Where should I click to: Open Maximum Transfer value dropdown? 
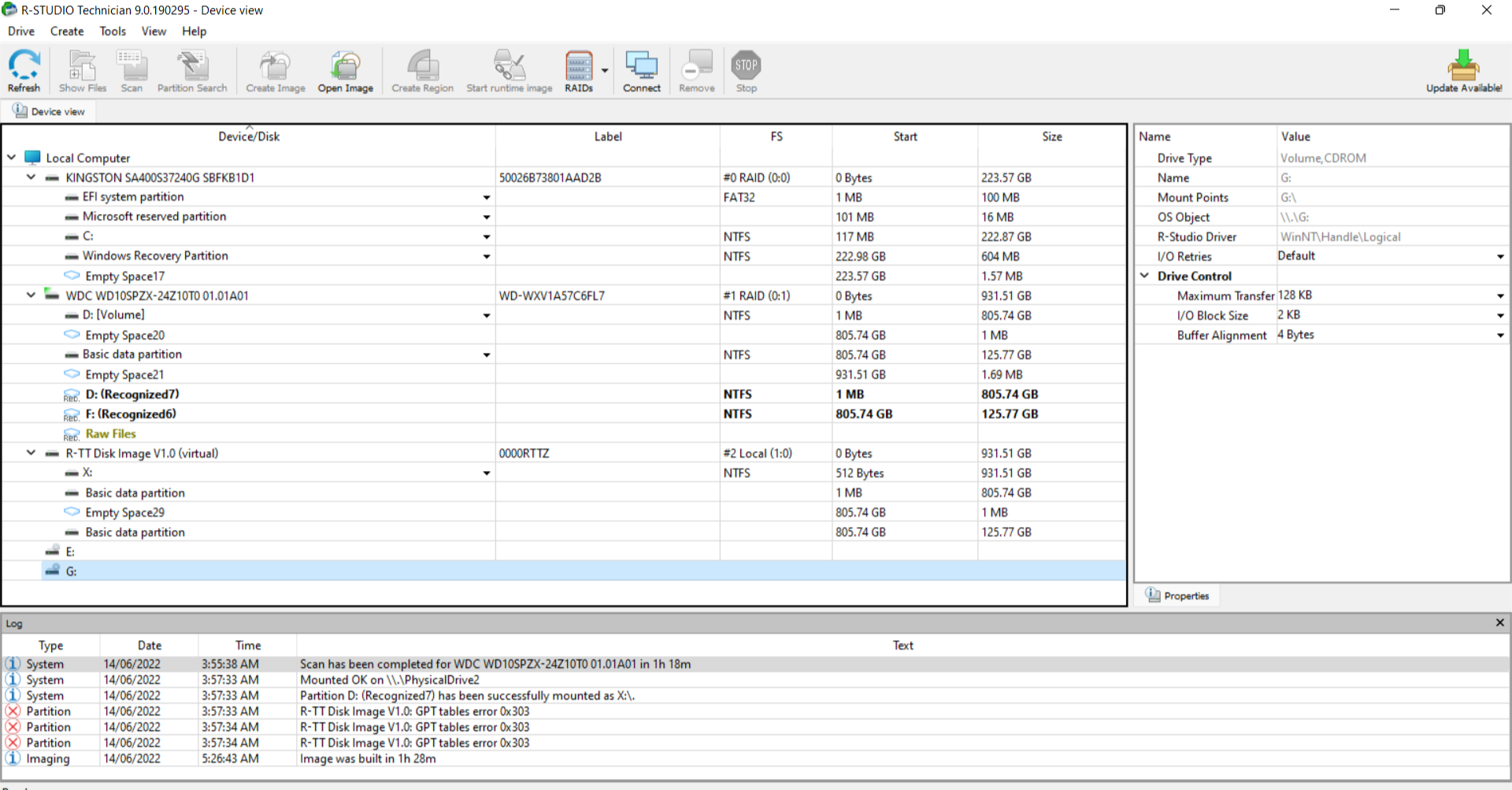point(1500,296)
